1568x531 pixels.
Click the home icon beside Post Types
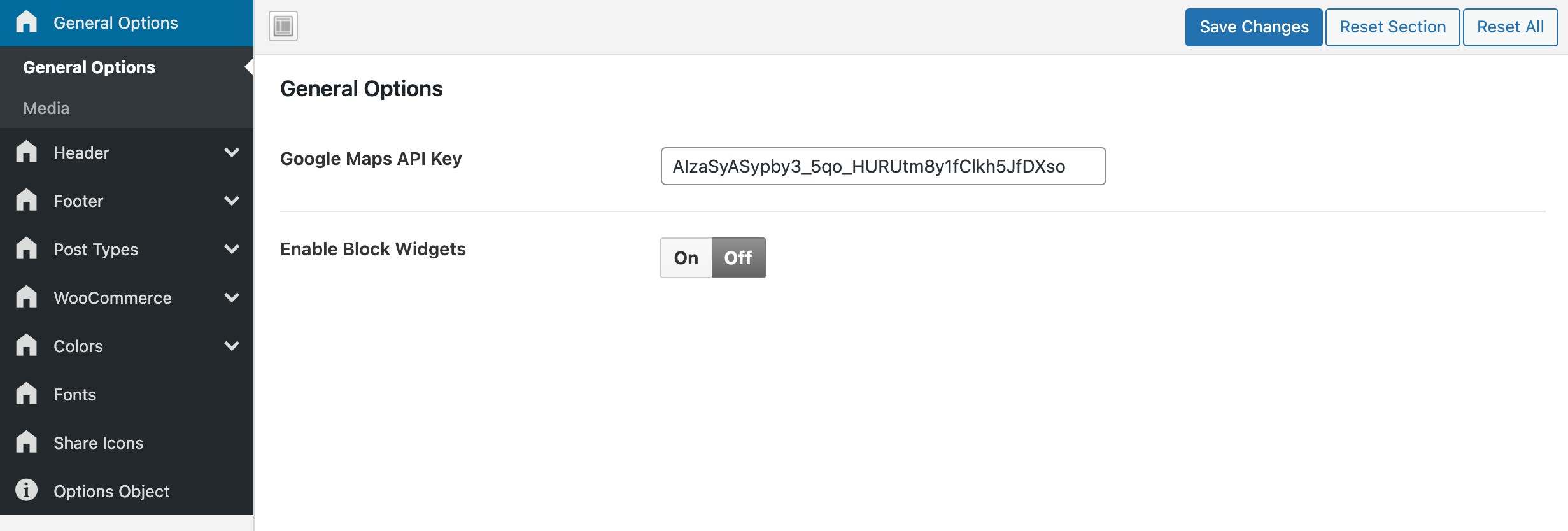(26, 249)
